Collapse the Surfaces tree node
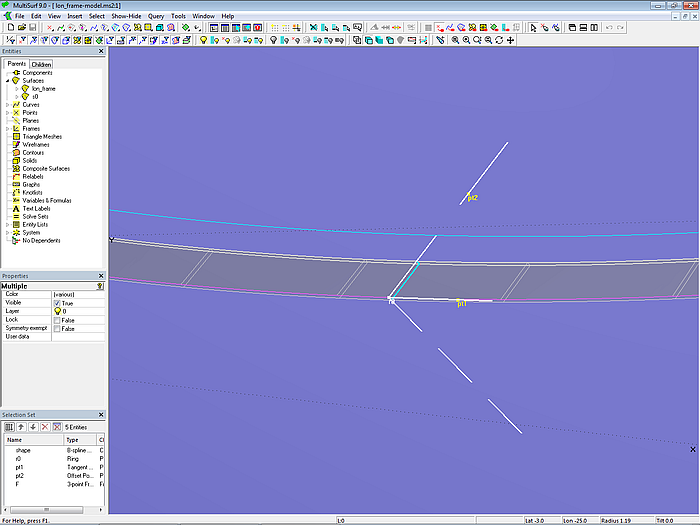Viewport: 700px width, 525px height. (x=8, y=80)
